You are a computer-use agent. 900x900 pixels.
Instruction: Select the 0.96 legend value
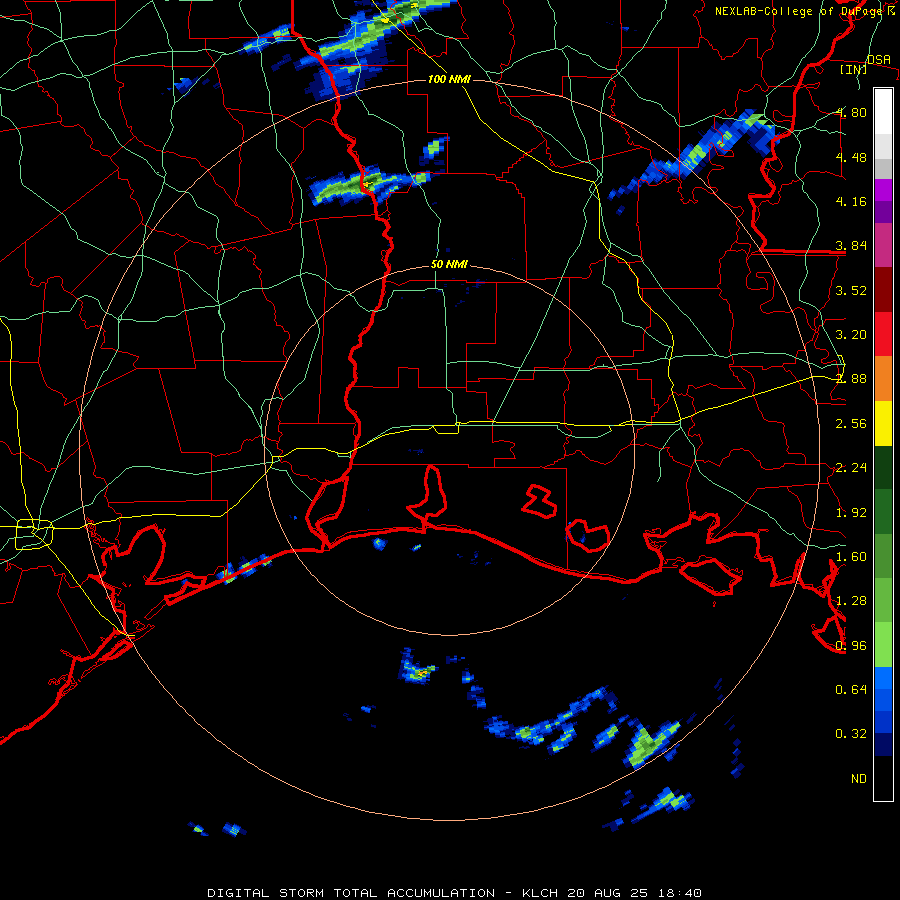[851, 646]
